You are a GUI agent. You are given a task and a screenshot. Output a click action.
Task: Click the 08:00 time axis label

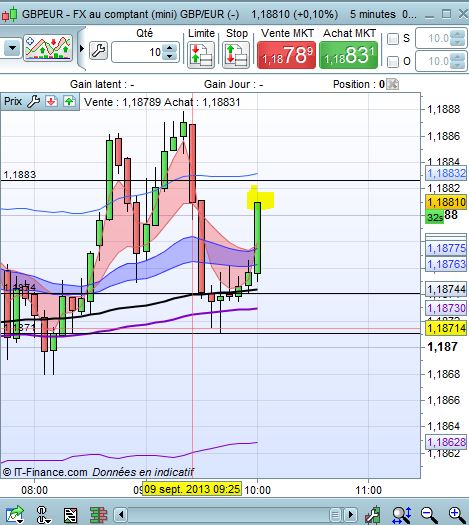click(x=34, y=490)
